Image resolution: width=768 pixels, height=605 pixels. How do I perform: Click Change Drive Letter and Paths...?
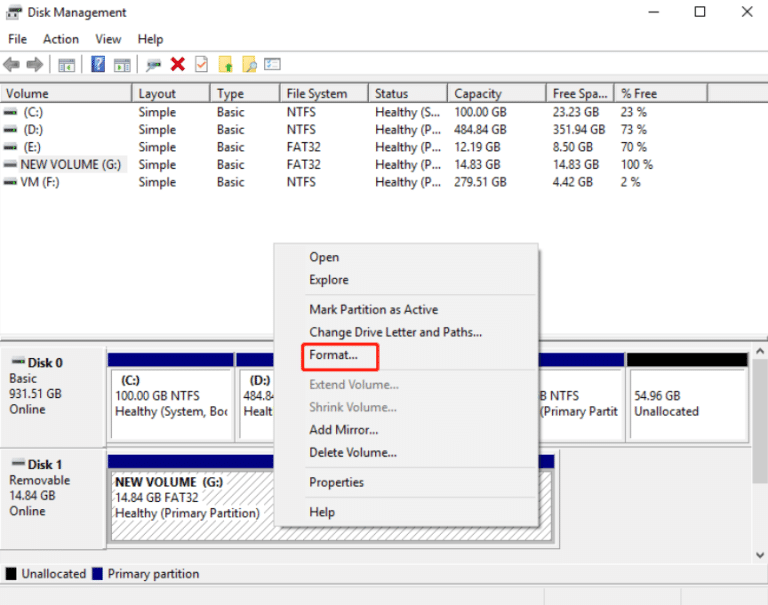click(395, 332)
